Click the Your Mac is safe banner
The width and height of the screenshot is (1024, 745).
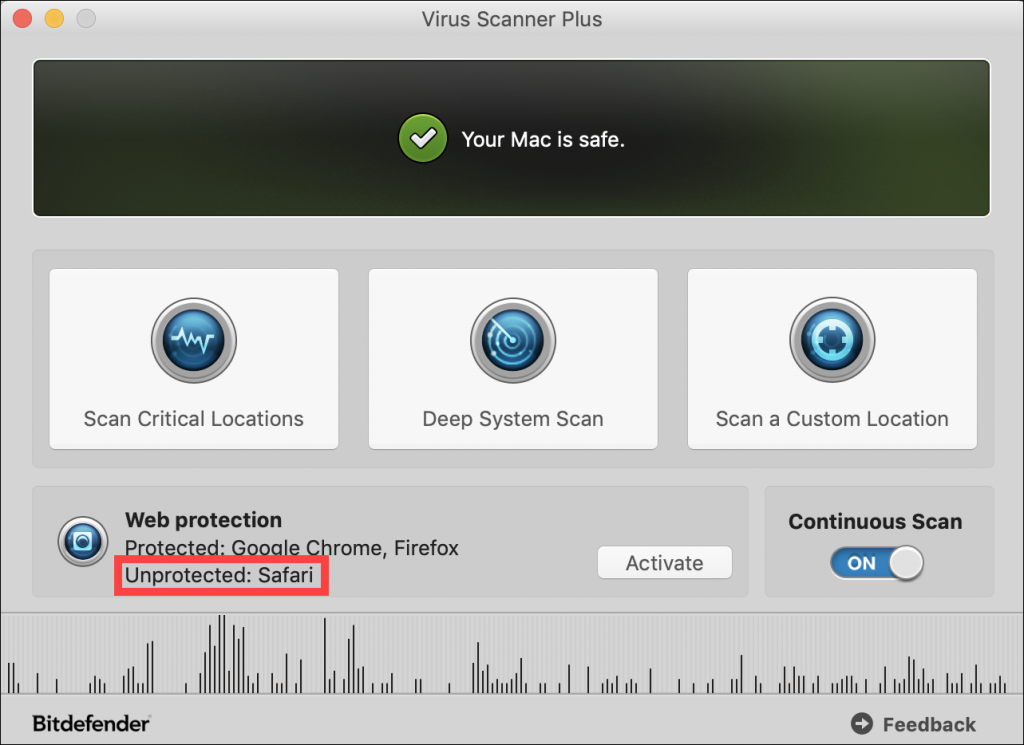point(511,138)
